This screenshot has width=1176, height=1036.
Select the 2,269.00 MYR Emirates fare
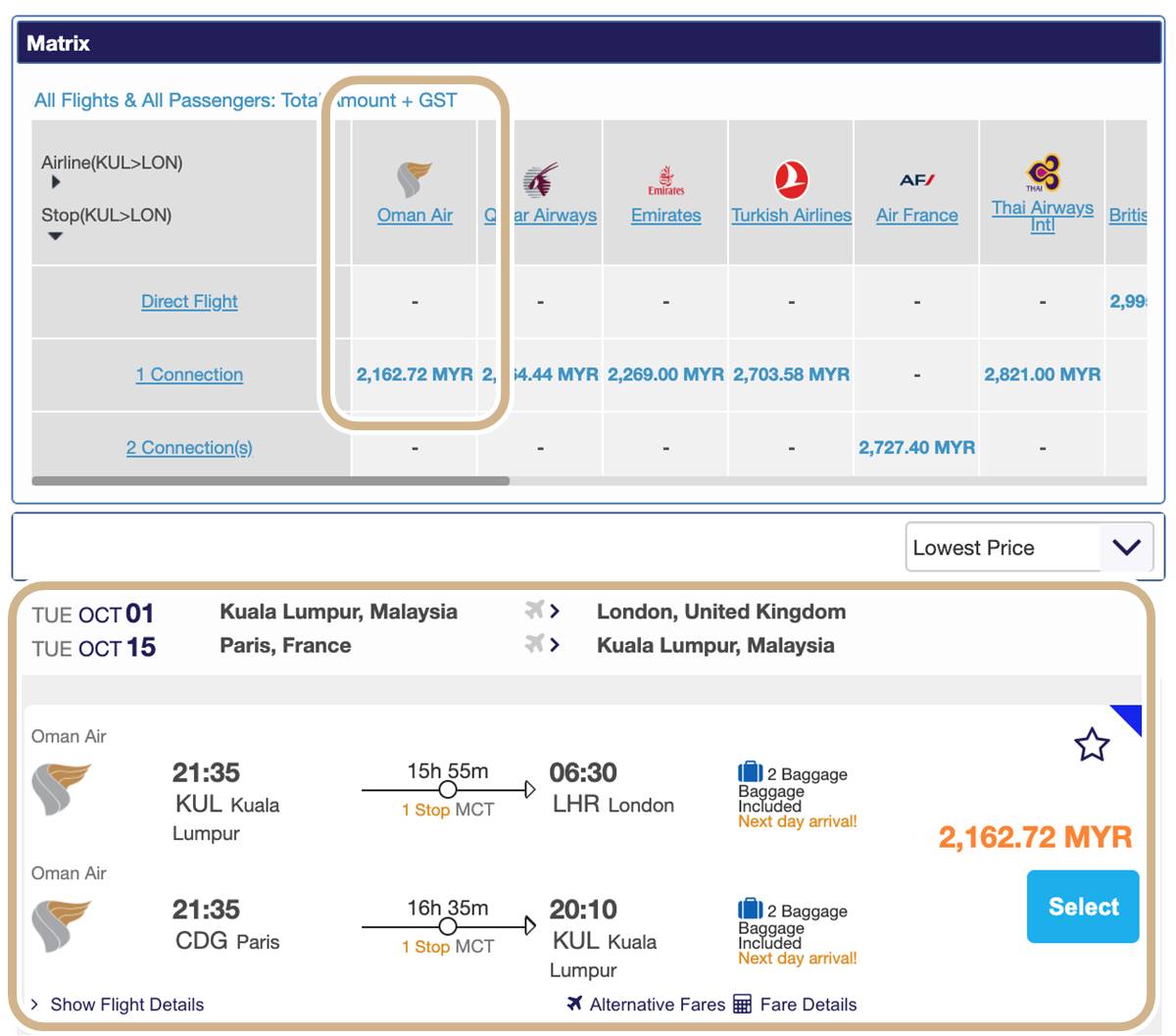[x=666, y=374]
